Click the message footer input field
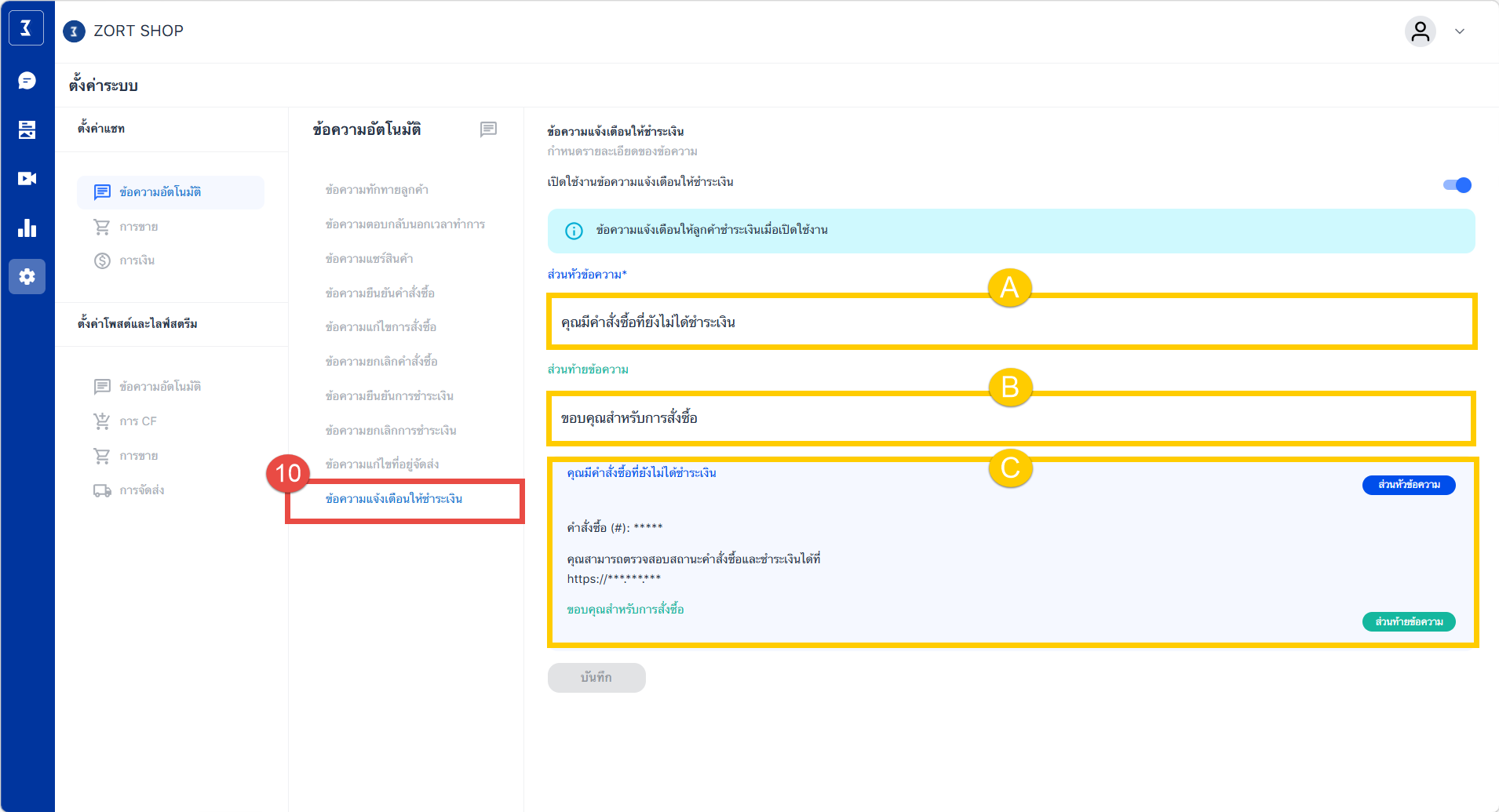The image size is (1499, 812). [1011, 418]
